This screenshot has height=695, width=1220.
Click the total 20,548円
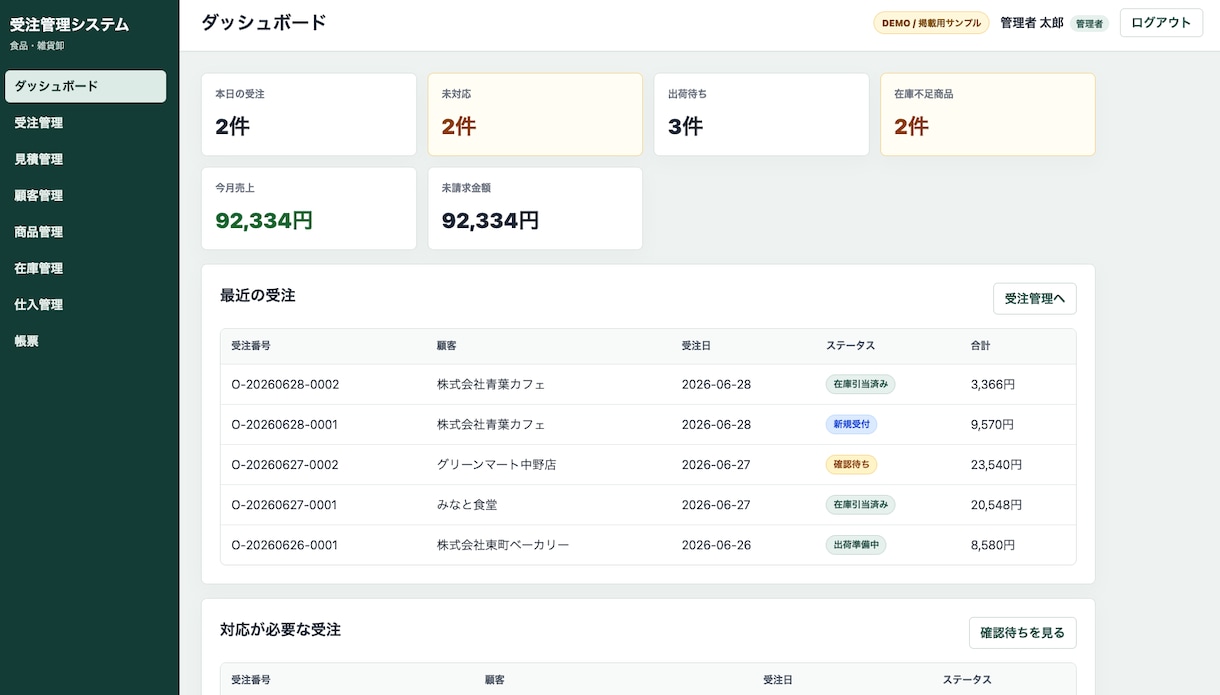(997, 505)
